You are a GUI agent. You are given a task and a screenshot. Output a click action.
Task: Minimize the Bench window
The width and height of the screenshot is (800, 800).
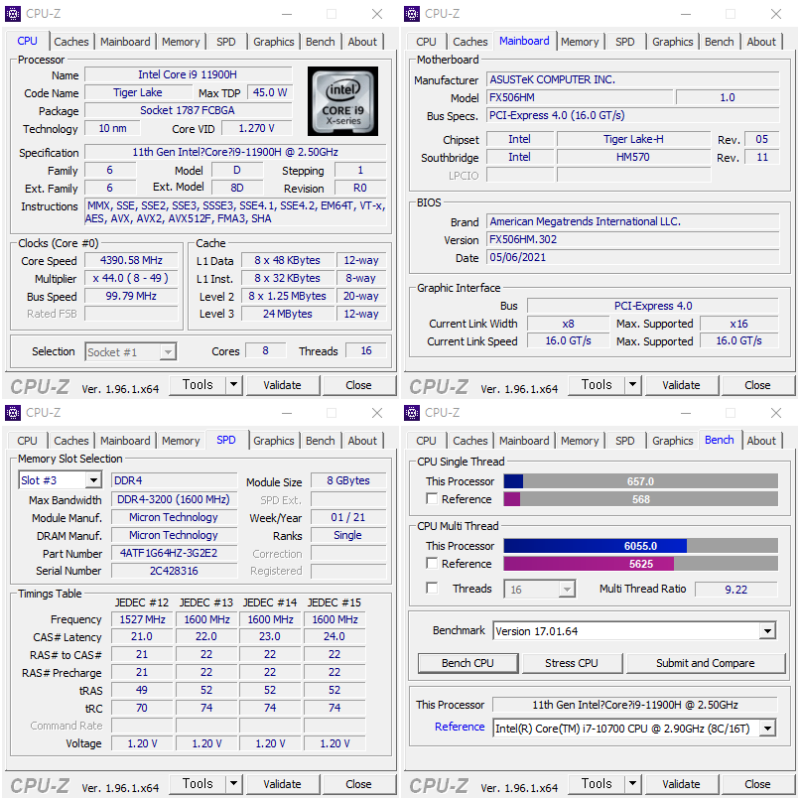(x=686, y=413)
